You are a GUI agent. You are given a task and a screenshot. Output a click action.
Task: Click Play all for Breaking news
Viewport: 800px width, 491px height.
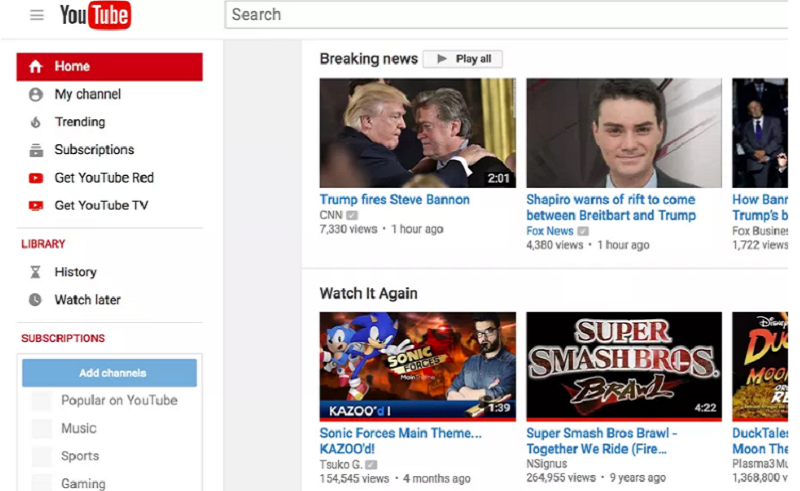pos(463,59)
